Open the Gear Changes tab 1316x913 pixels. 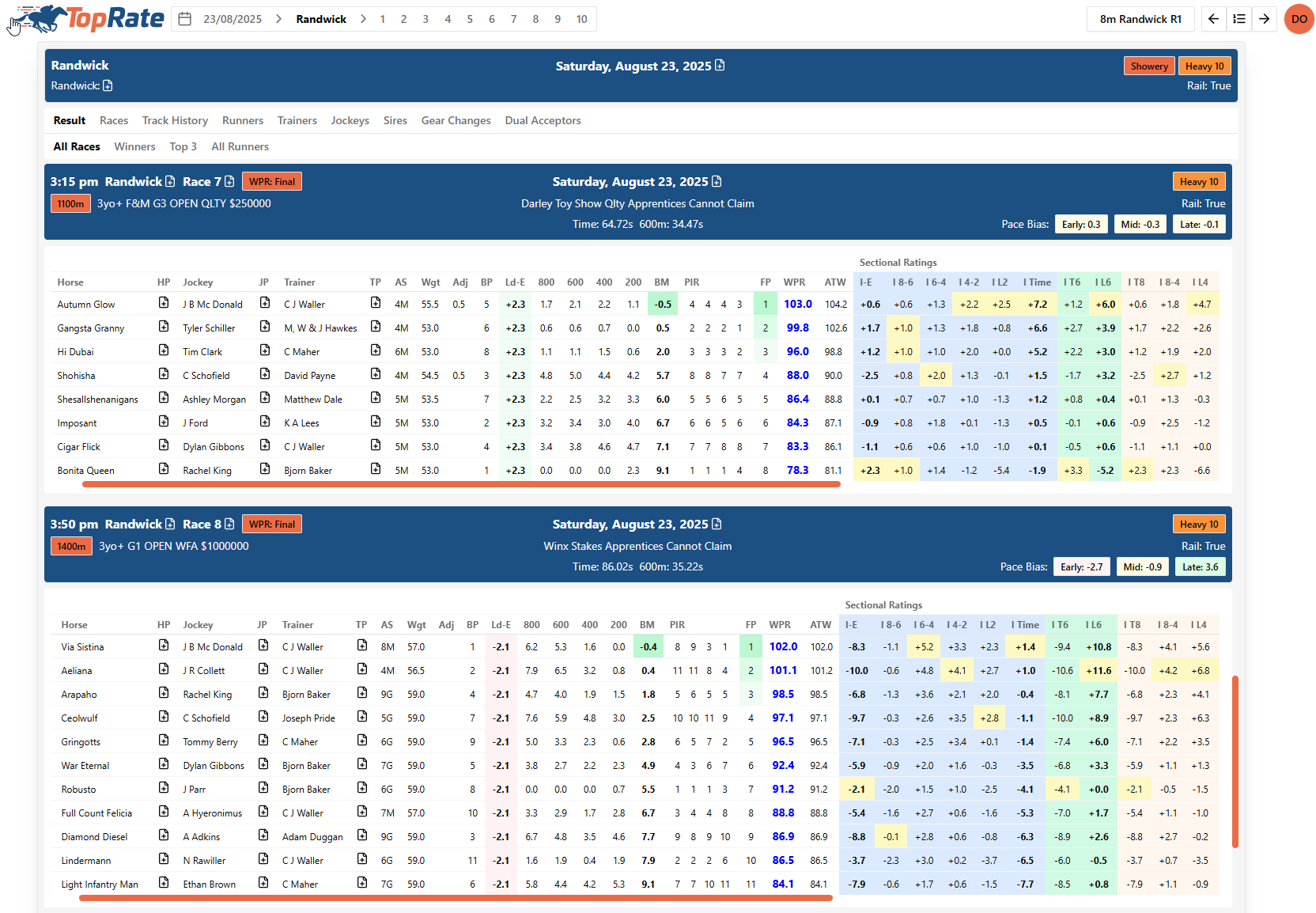456,120
